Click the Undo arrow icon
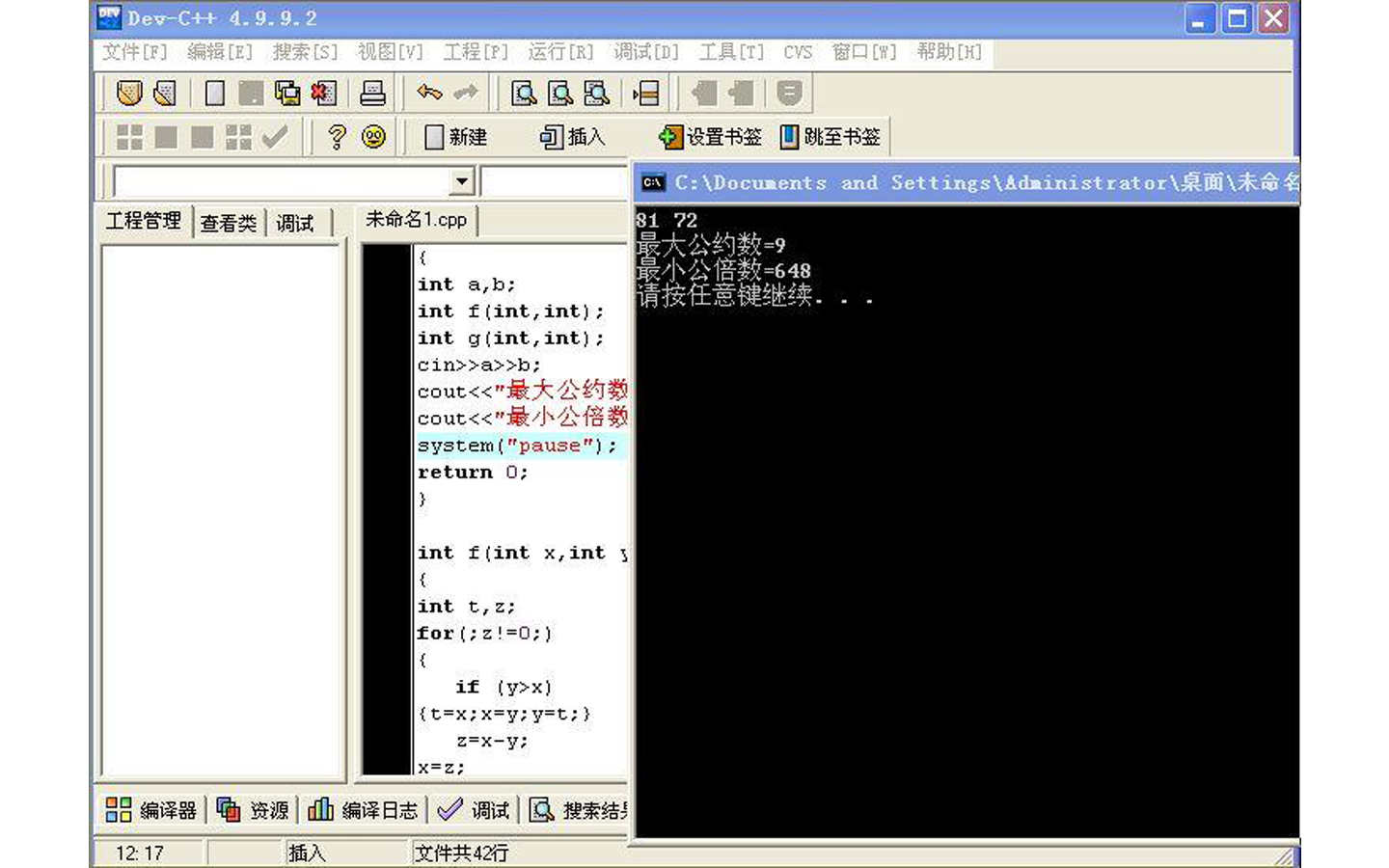The height and width of the screenshot is (868, 1389). click(428, 93)
